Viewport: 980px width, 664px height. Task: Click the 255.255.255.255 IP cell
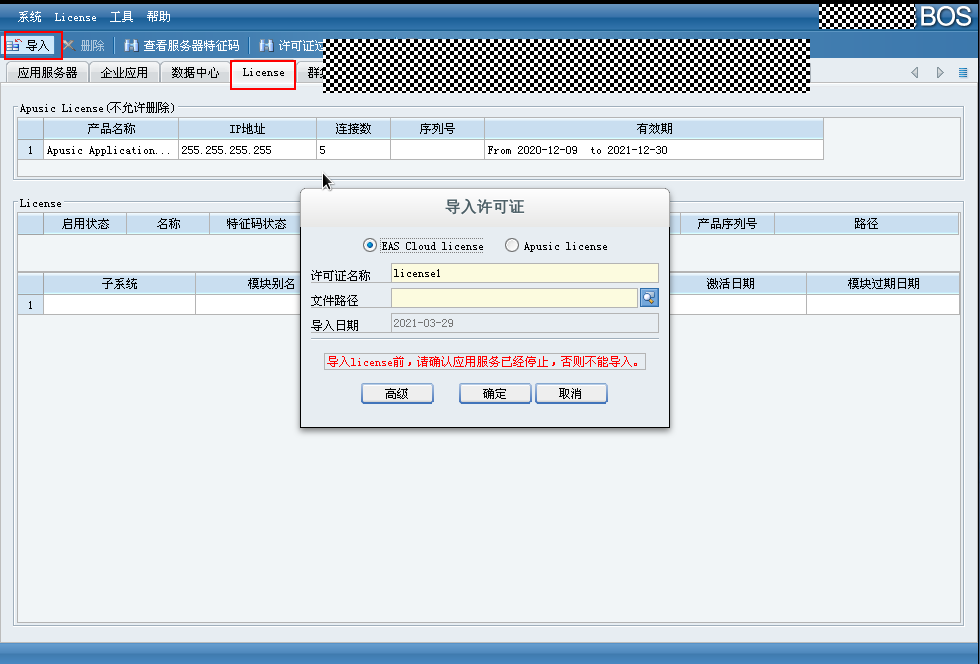[248, 150]
